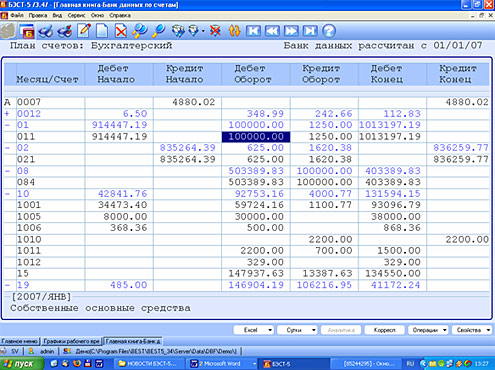Click the printer icon in toolbar
This screenshot has width=495, height=370.
(x=46, y=31)
